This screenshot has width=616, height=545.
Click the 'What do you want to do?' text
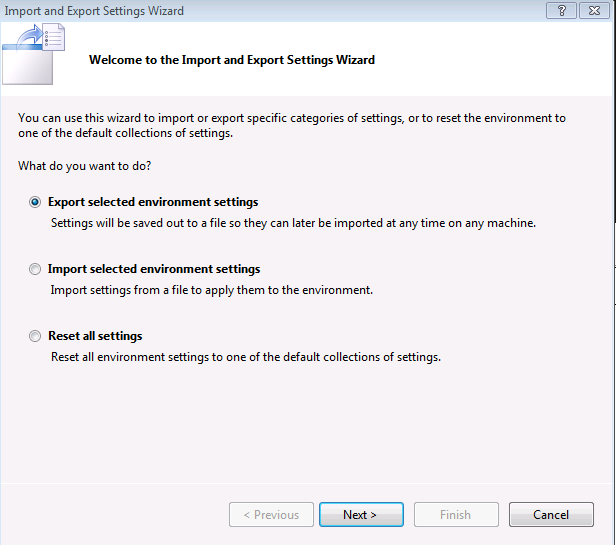pyautogui.click(x=84, y=166)
